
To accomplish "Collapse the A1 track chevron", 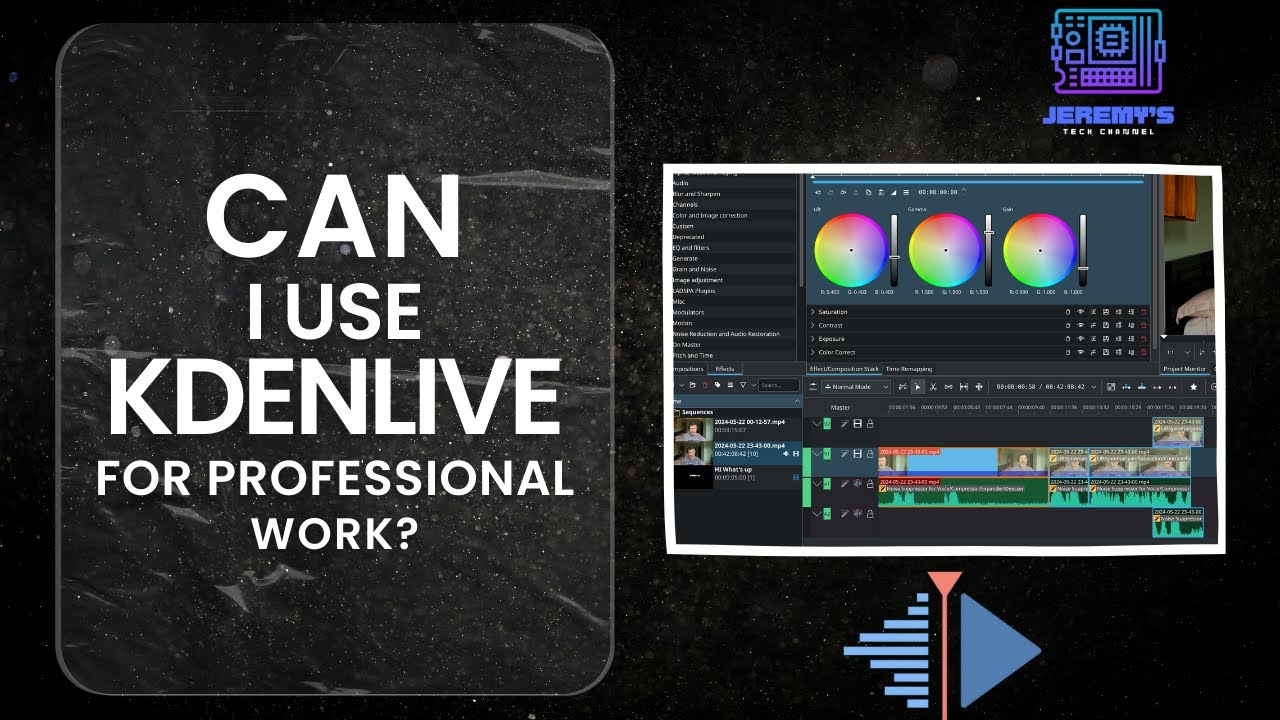I will pyautogui.click(x=817, y=484).
